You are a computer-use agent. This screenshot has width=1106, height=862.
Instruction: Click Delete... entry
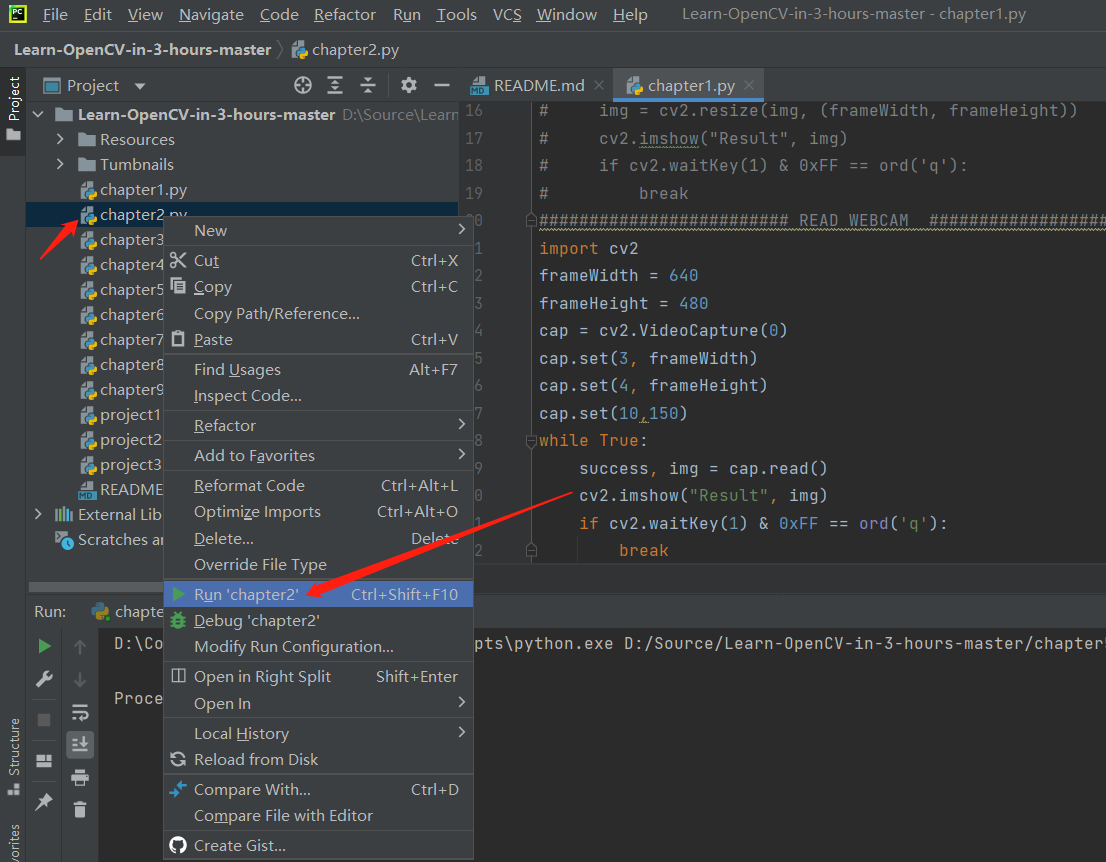pos(318,539)
